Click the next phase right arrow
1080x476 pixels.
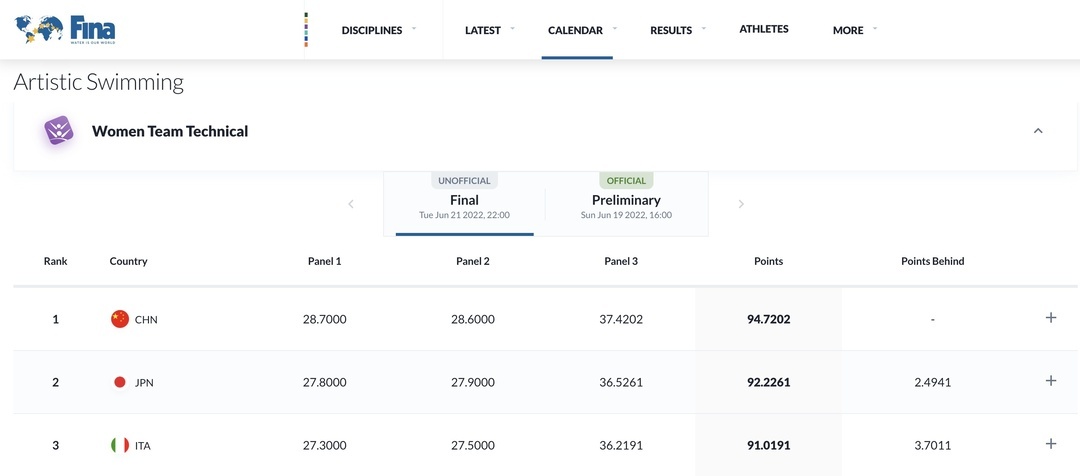(741, 204)
